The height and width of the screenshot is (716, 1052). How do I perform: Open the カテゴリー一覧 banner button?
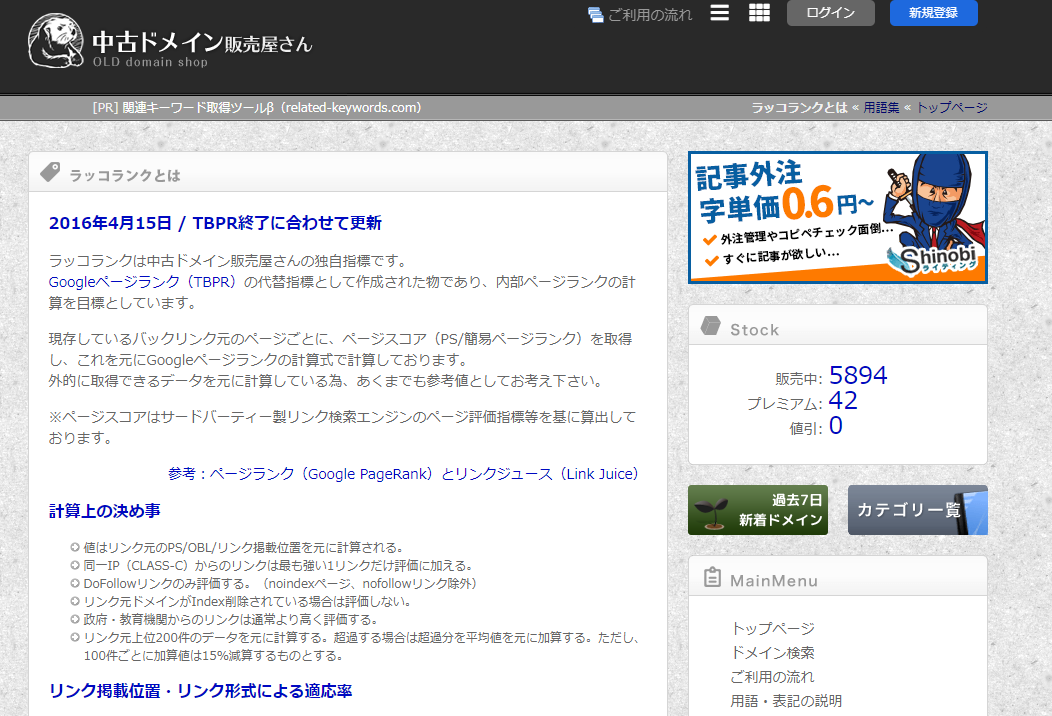click(917, 510)
